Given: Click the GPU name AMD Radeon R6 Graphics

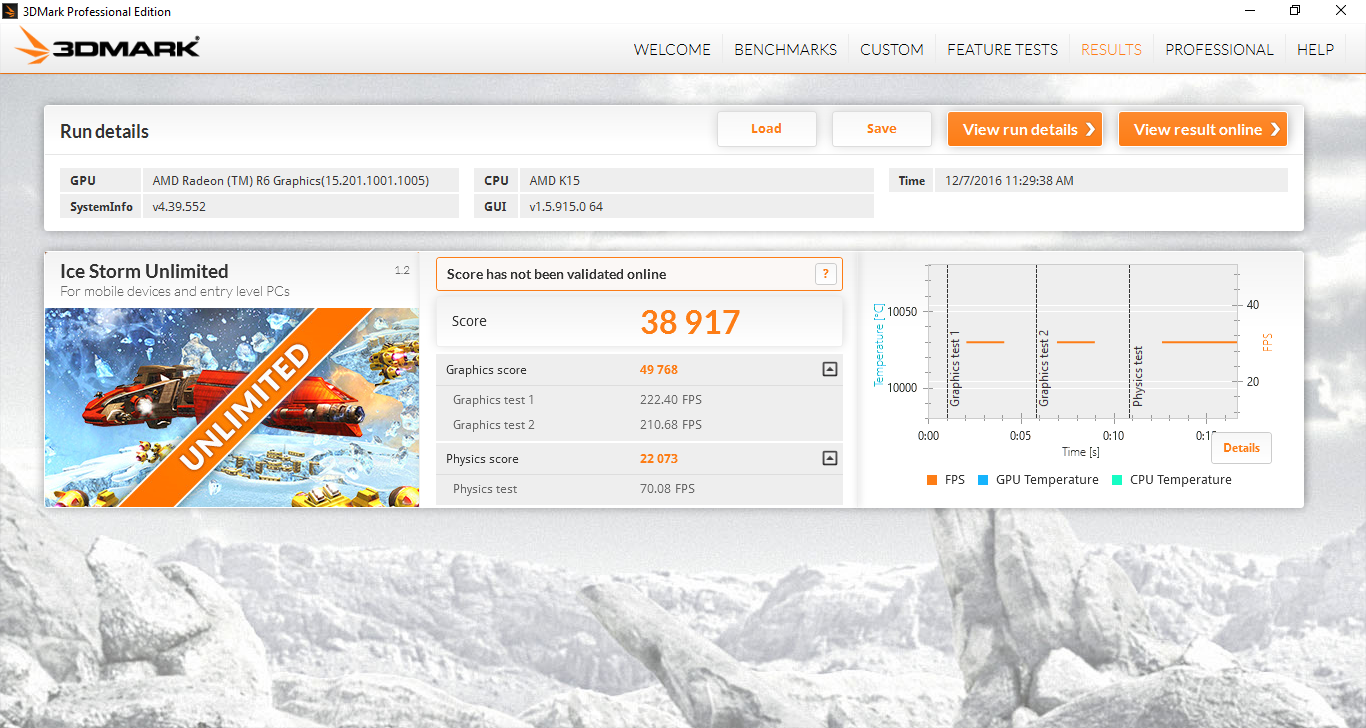Looking at the screenshot, I should [291, 181].
